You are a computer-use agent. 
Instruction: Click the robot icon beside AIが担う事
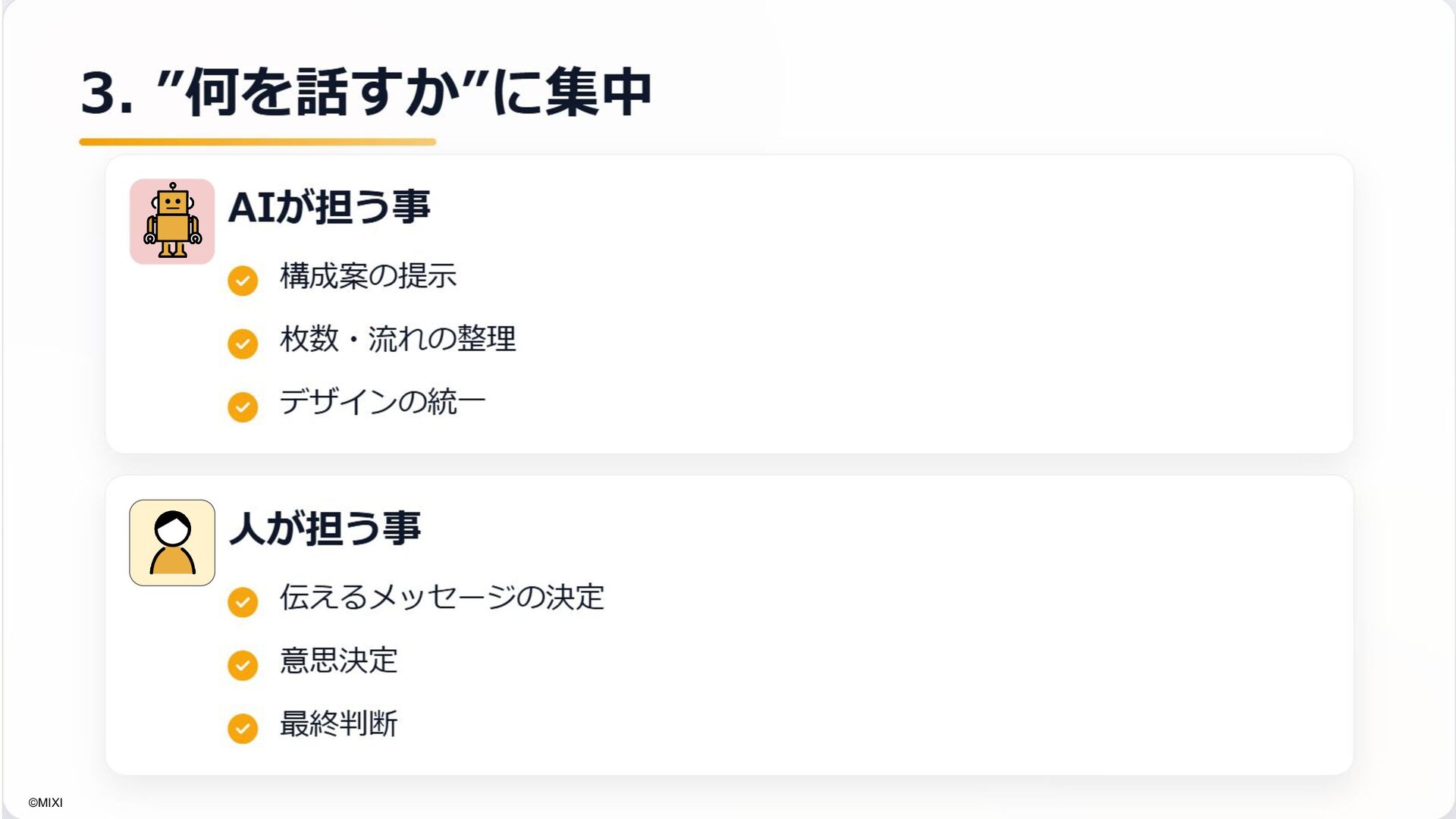172,221
